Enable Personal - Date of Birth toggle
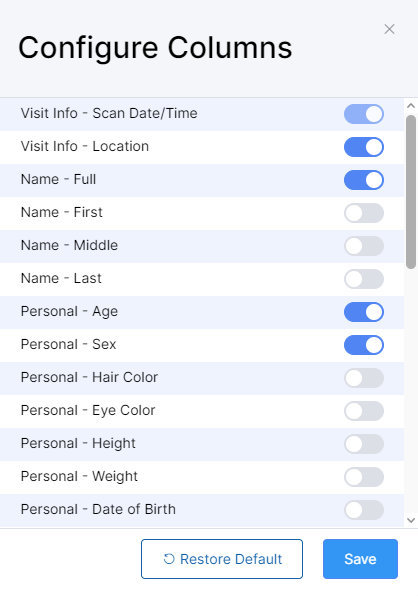This screenshot has width=418, height=596. [364, 510]
